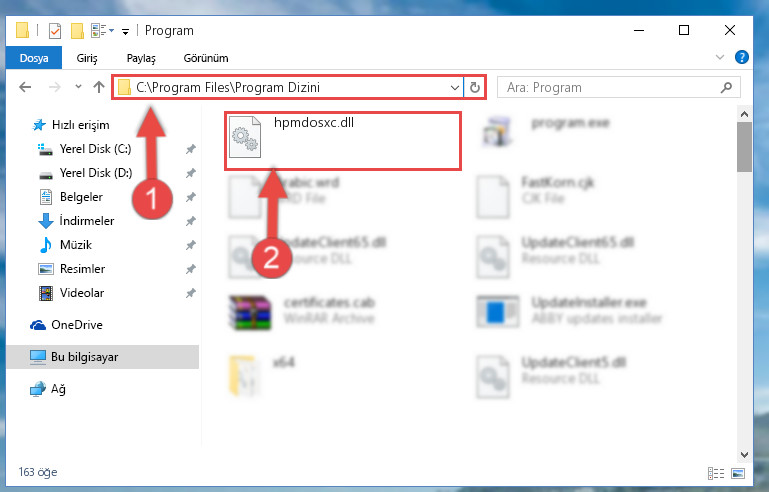The image size is (769, 492).
Task: Open the recent locations dropdown arrow
Action: (78, 87)
